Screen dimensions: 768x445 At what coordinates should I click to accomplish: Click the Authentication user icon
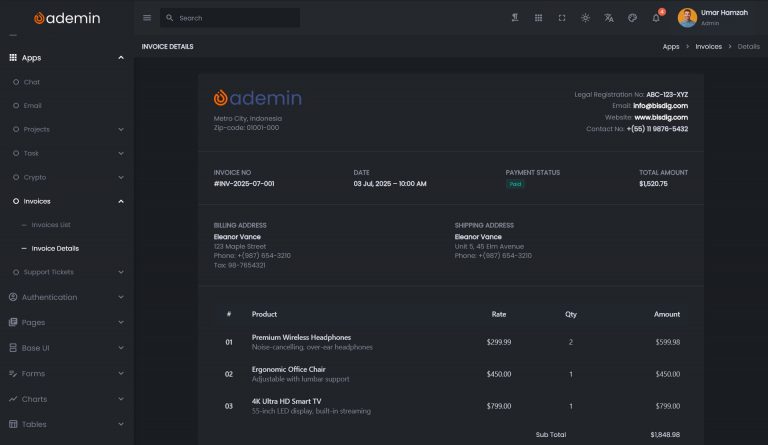click(13, 297)
